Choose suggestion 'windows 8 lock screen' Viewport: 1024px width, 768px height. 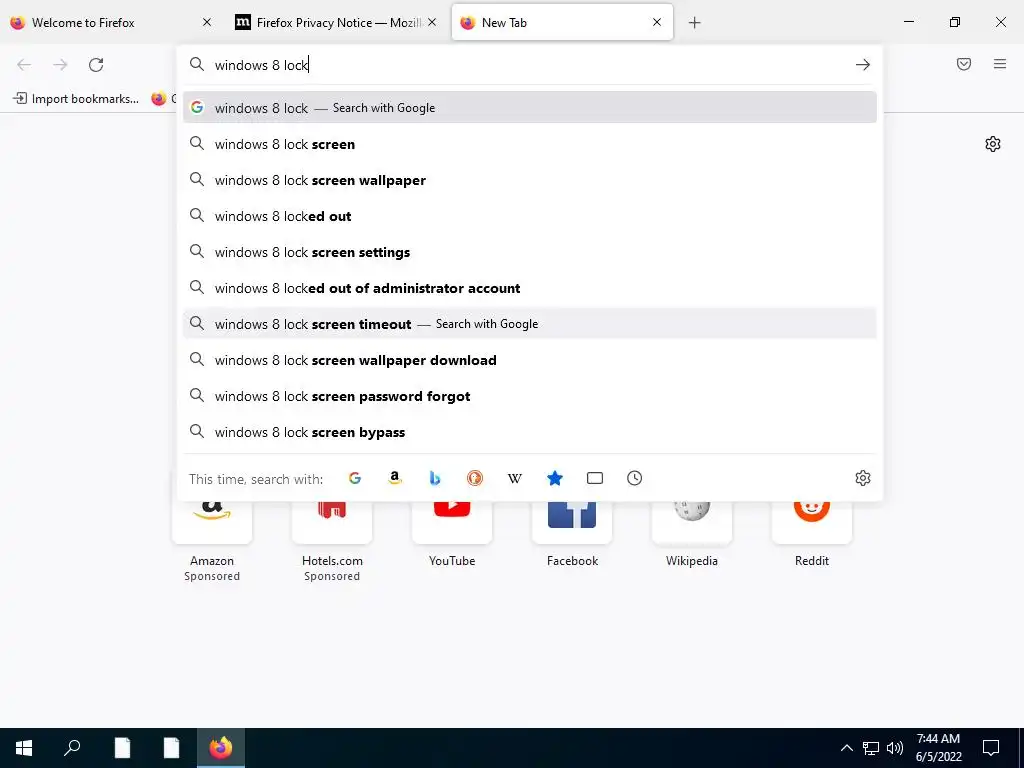tap(530, 144)
